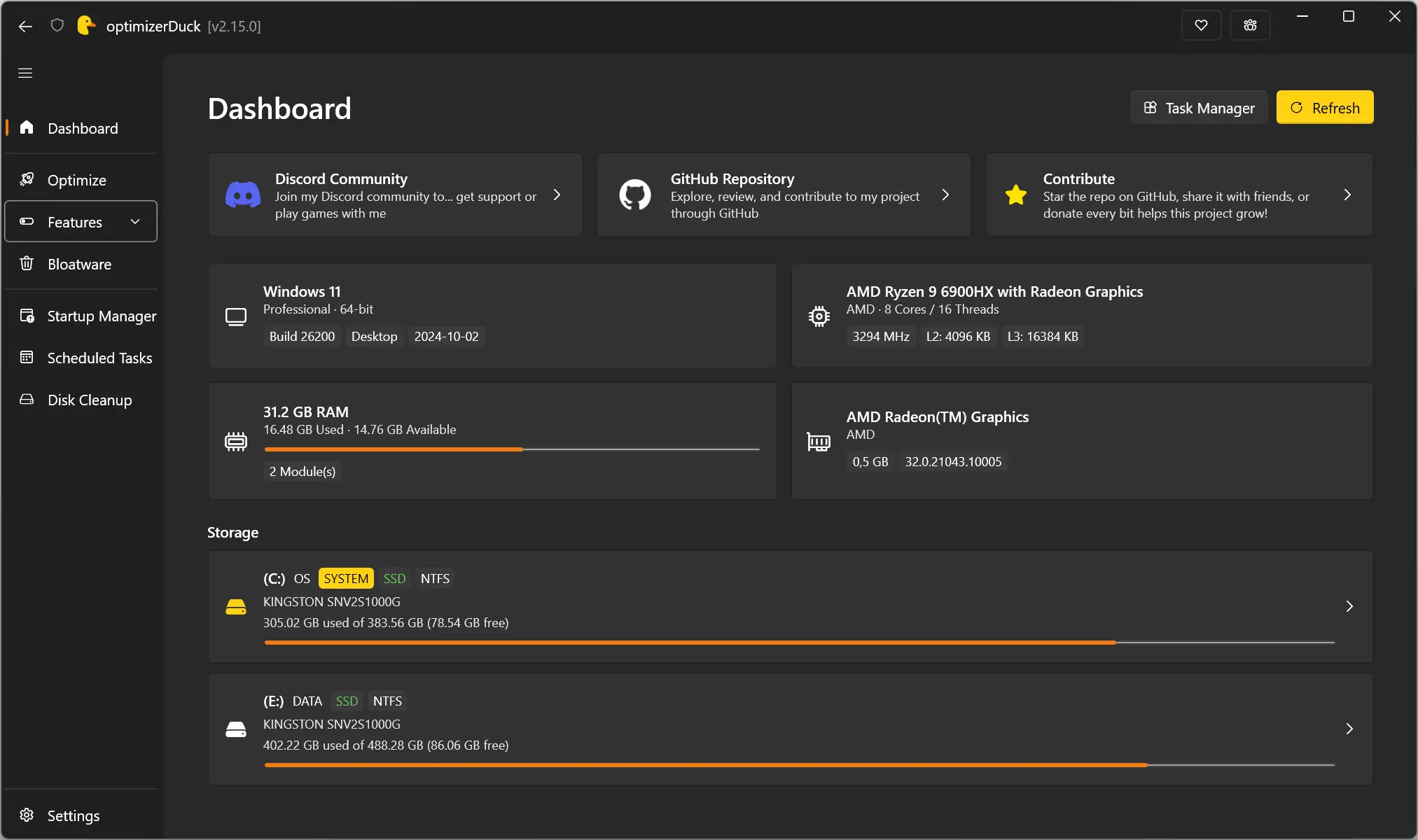Click the CPU chip icon
The width and height of the screenshot is (1418, 840).
819,316
